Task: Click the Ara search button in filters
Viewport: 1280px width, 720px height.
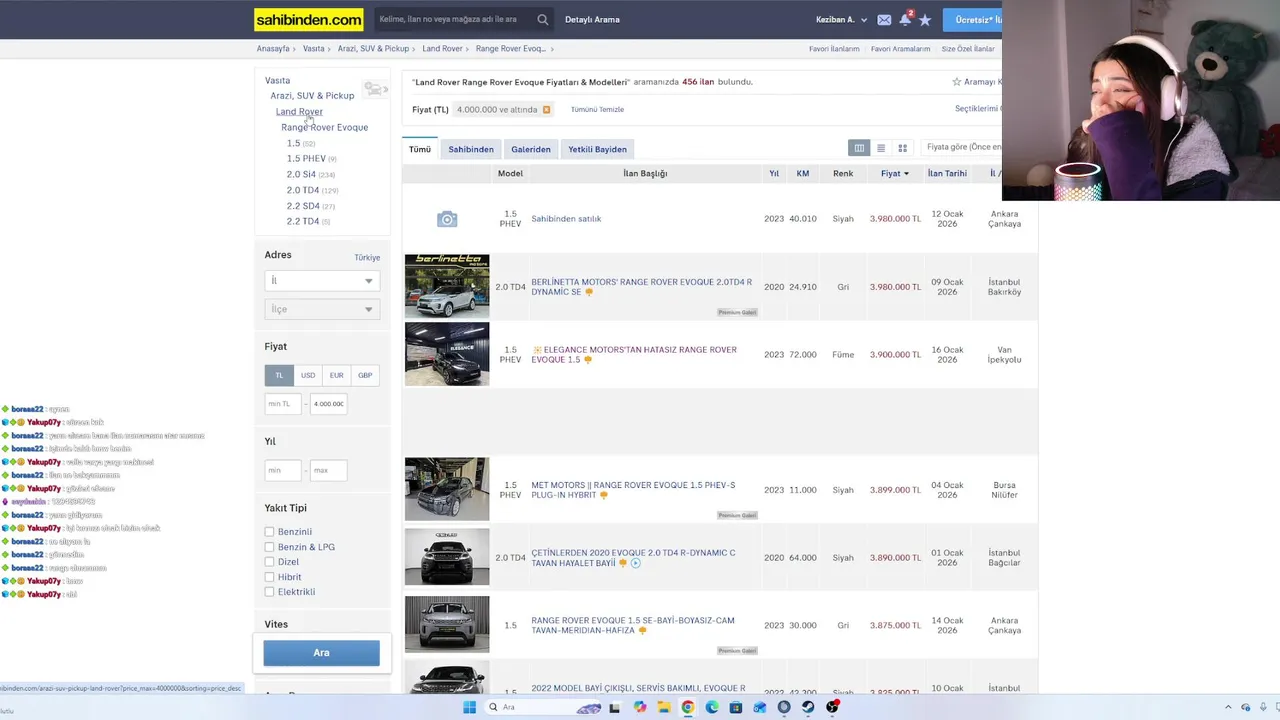Action: point(321,653)
